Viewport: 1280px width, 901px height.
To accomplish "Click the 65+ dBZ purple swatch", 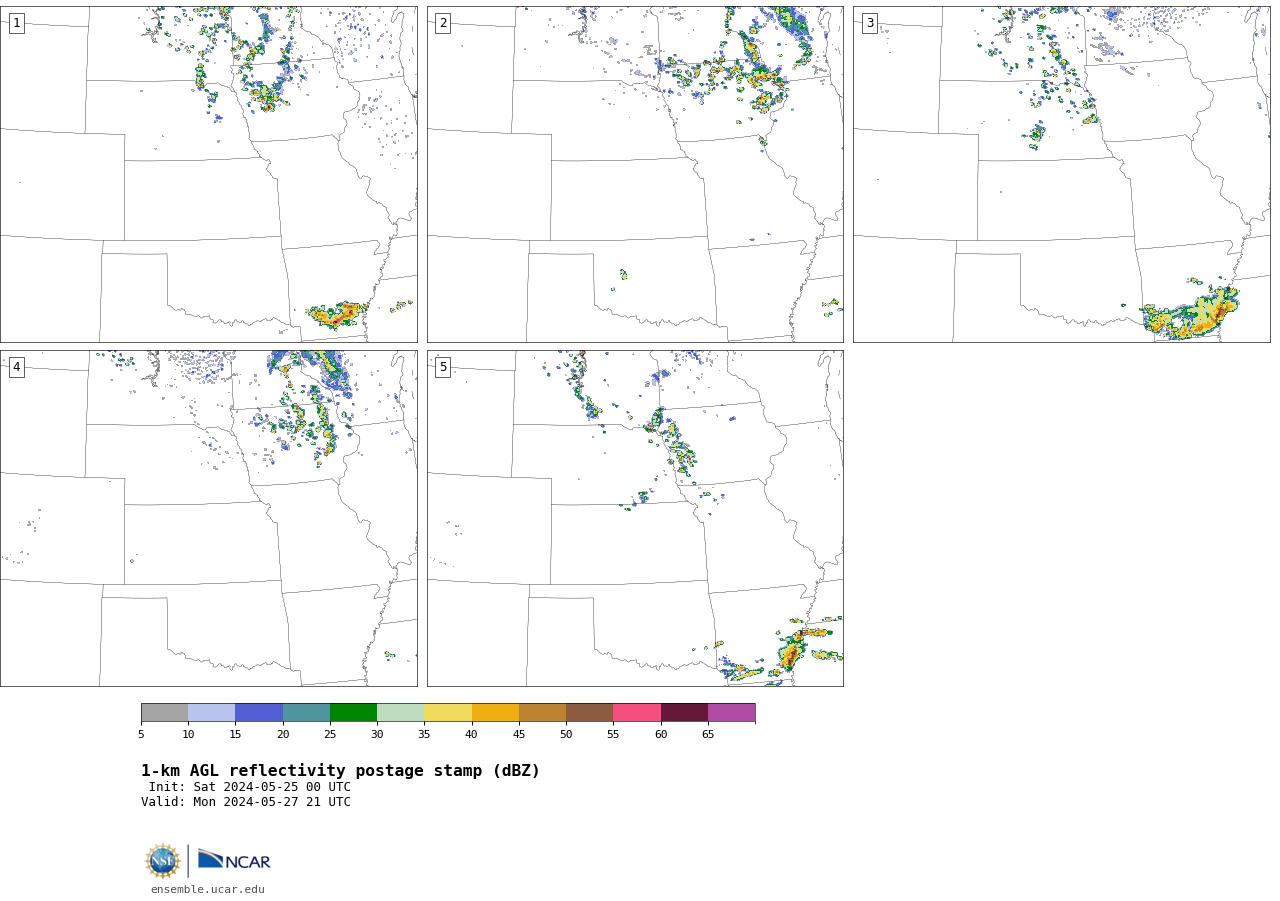I will point(731,713).
